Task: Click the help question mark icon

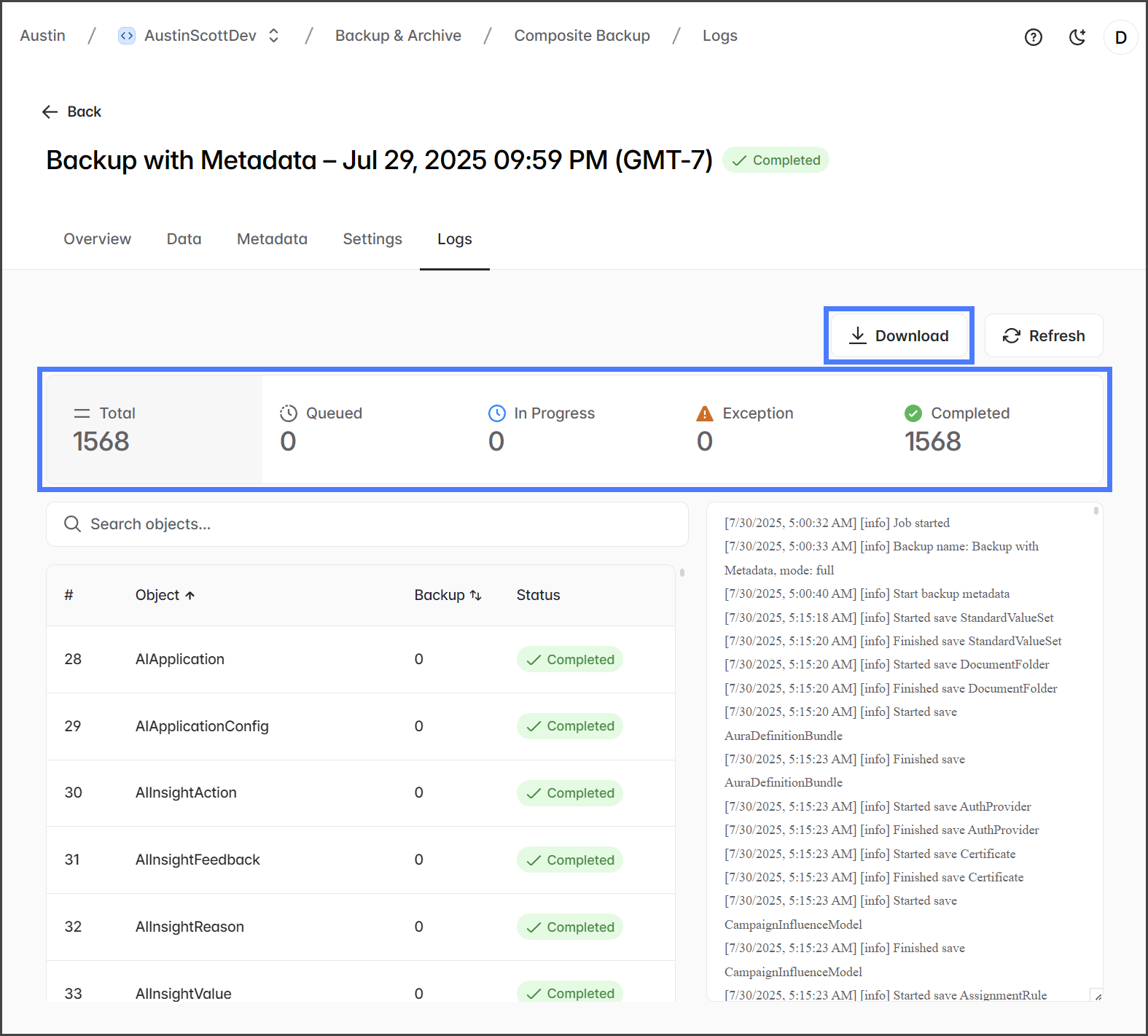Action: (x=1033, y=37)
